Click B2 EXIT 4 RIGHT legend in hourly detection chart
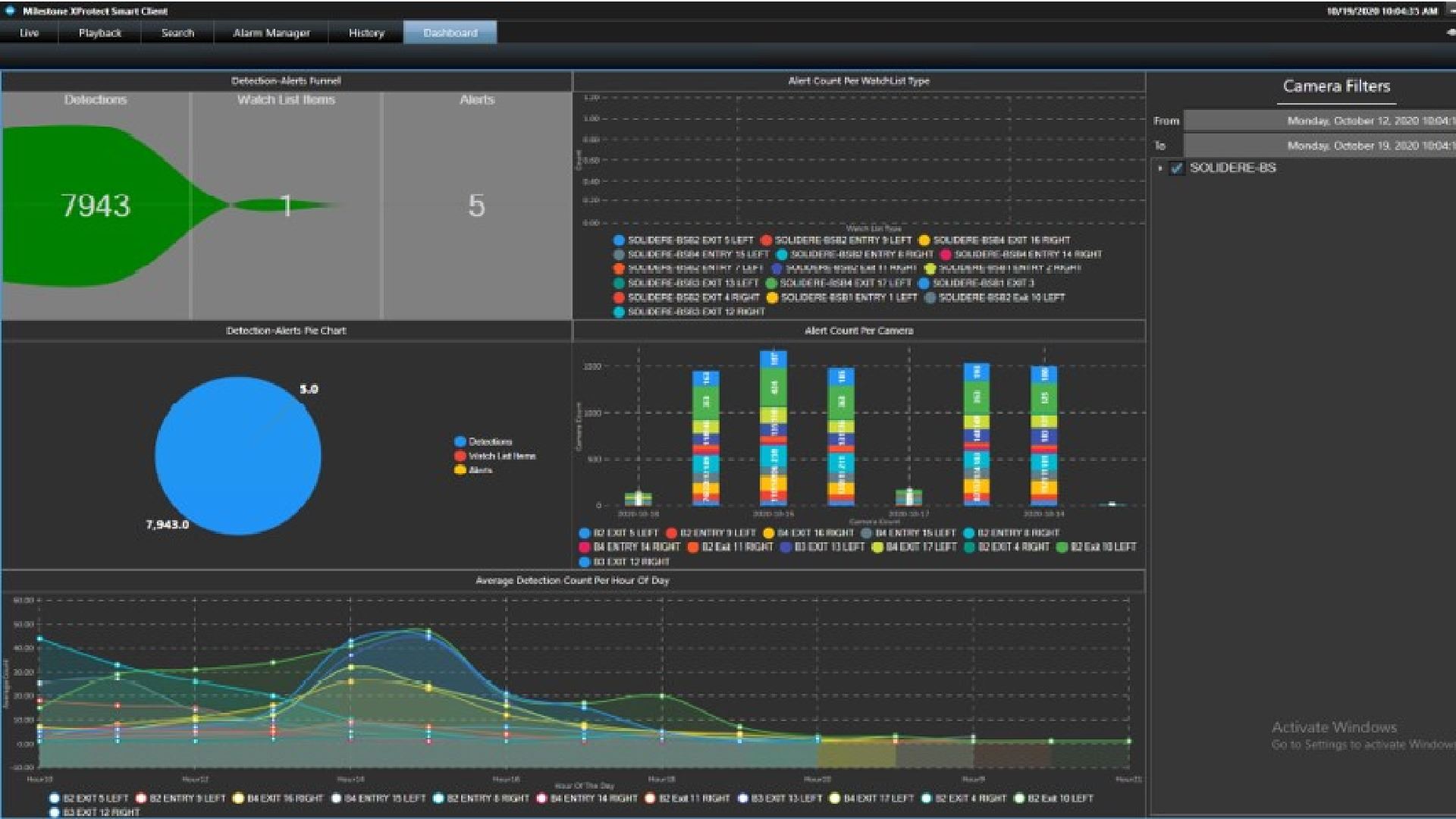Viewport: 1456px width, 819px height. coord(964,799)
